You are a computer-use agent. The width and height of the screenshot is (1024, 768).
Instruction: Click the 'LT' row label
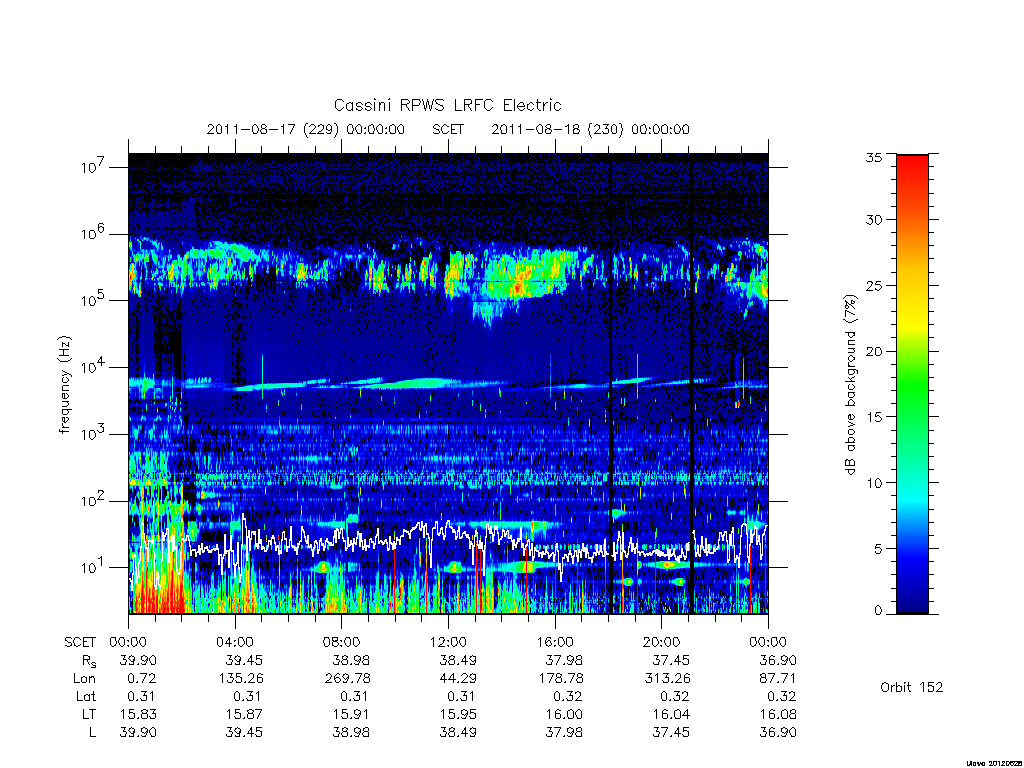(89, 714)
